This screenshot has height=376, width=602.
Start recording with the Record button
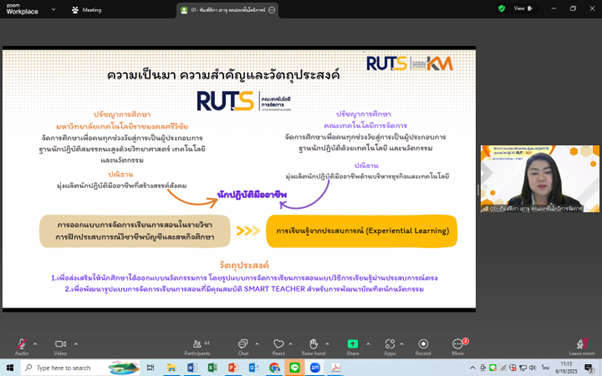coord(423,346)
